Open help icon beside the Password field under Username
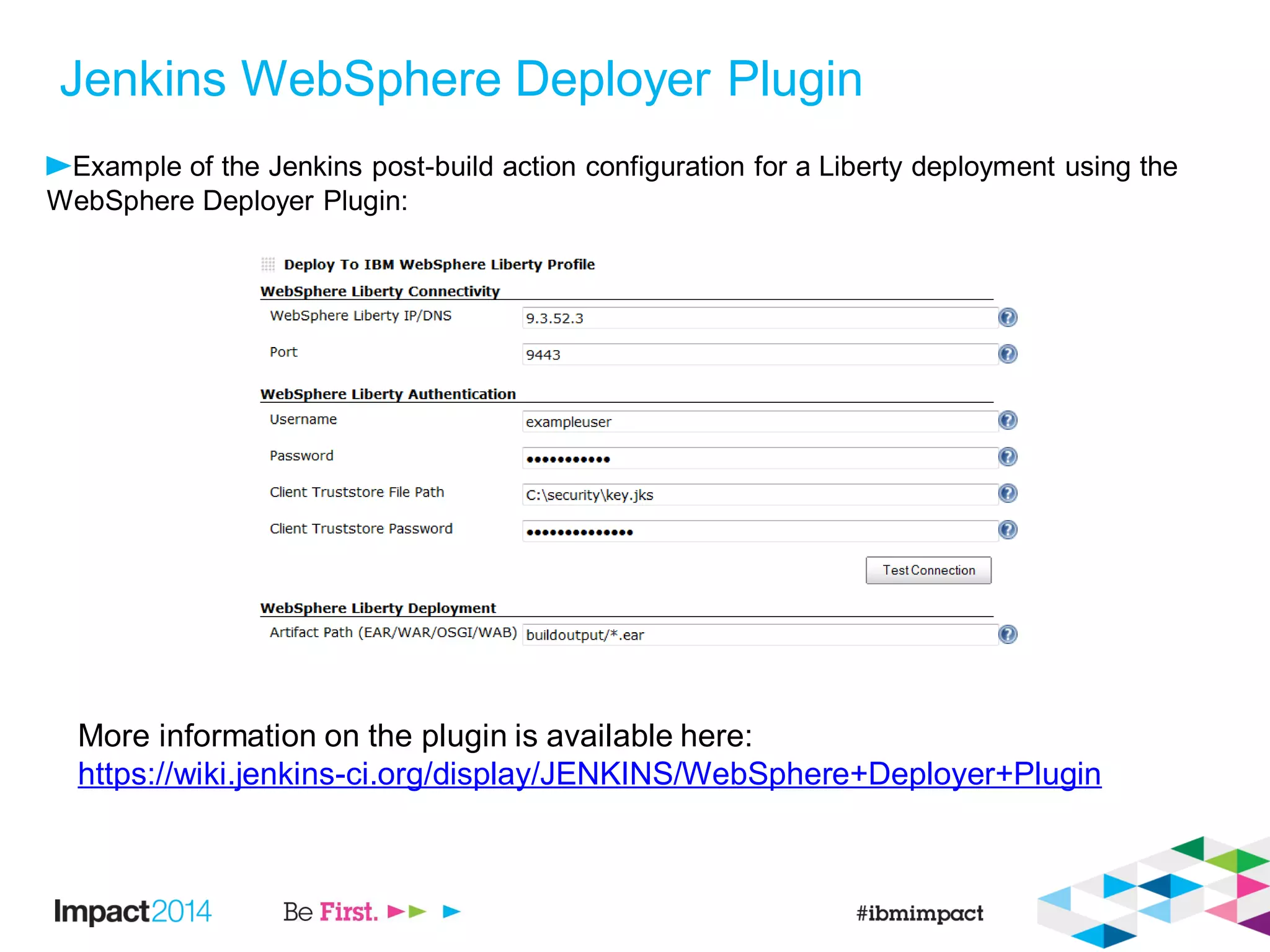Screen dimensions: 1270x952 click(x=1008, y=457)
